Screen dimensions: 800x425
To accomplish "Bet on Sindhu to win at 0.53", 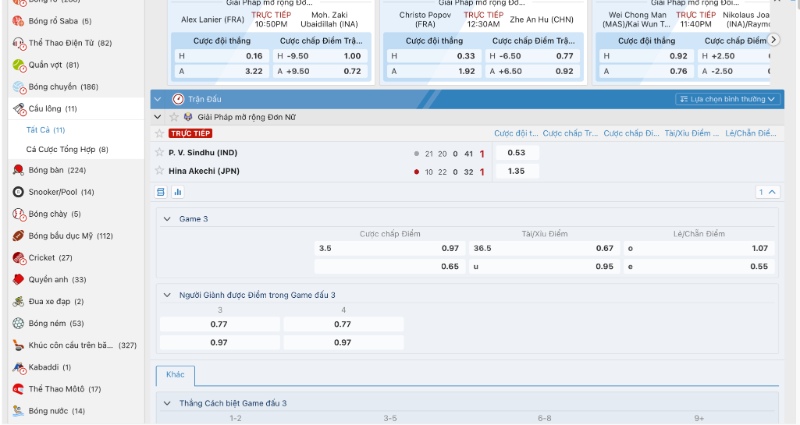I will point(516,153).
